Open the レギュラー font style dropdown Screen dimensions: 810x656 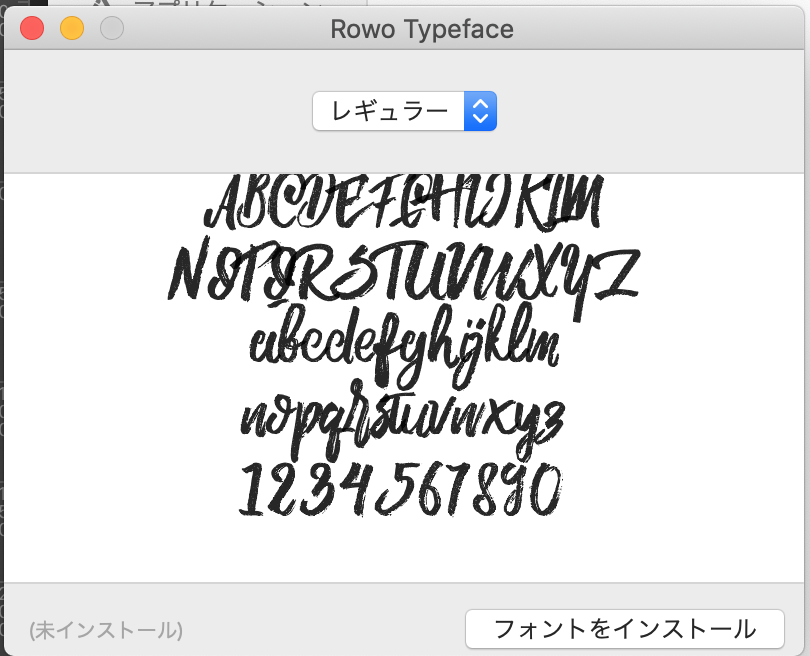[404, 111]
